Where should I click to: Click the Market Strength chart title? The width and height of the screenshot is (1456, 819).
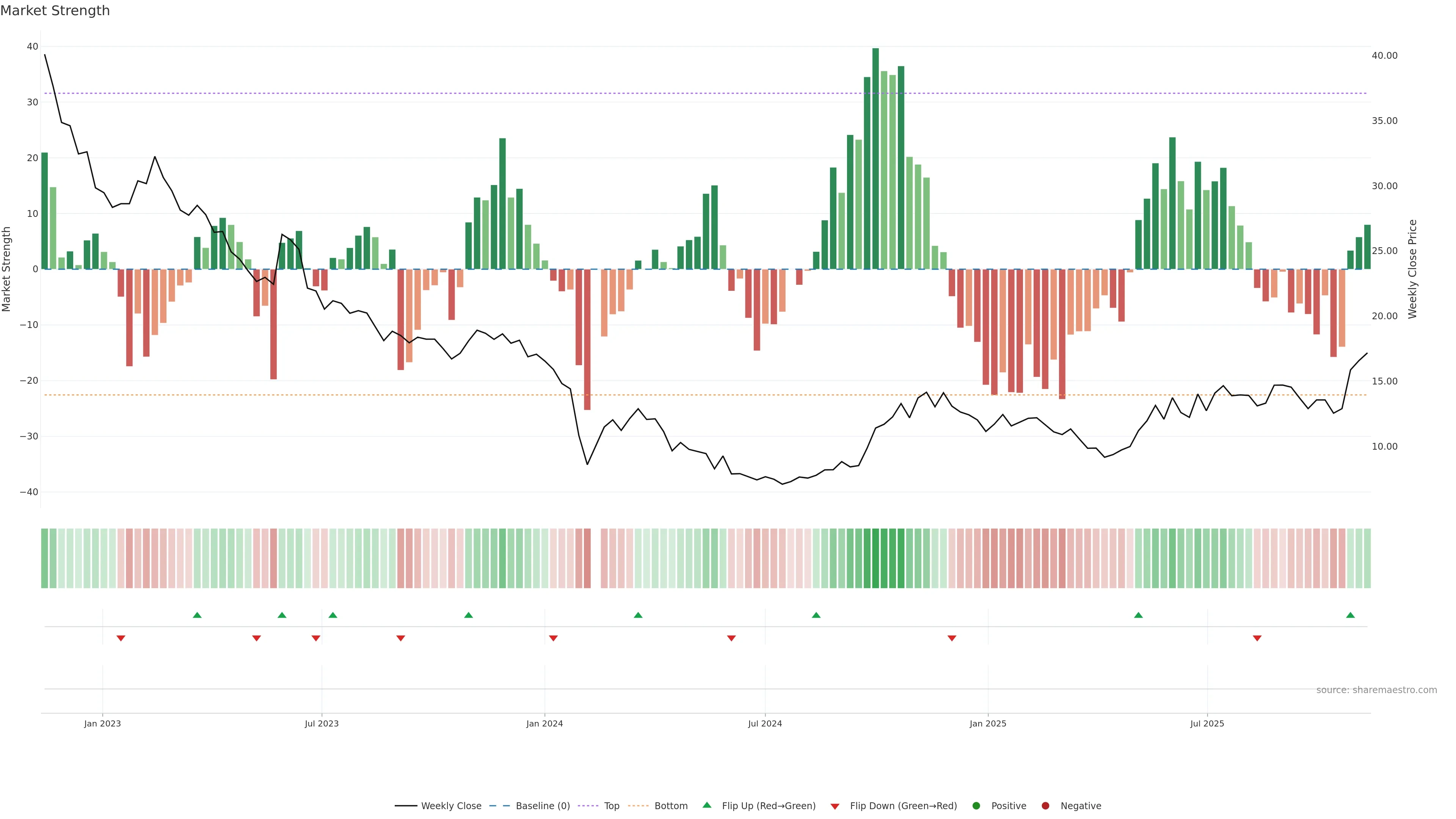(x=55, y=11)
